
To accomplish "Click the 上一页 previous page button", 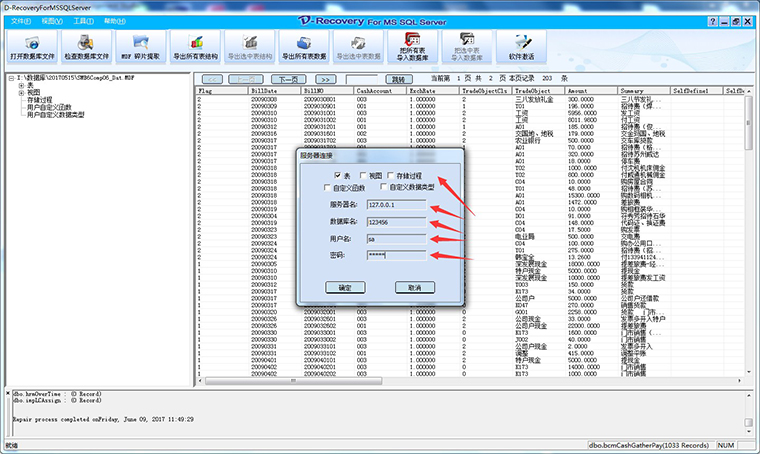I will pyautogui.click(x=246, y=79).
